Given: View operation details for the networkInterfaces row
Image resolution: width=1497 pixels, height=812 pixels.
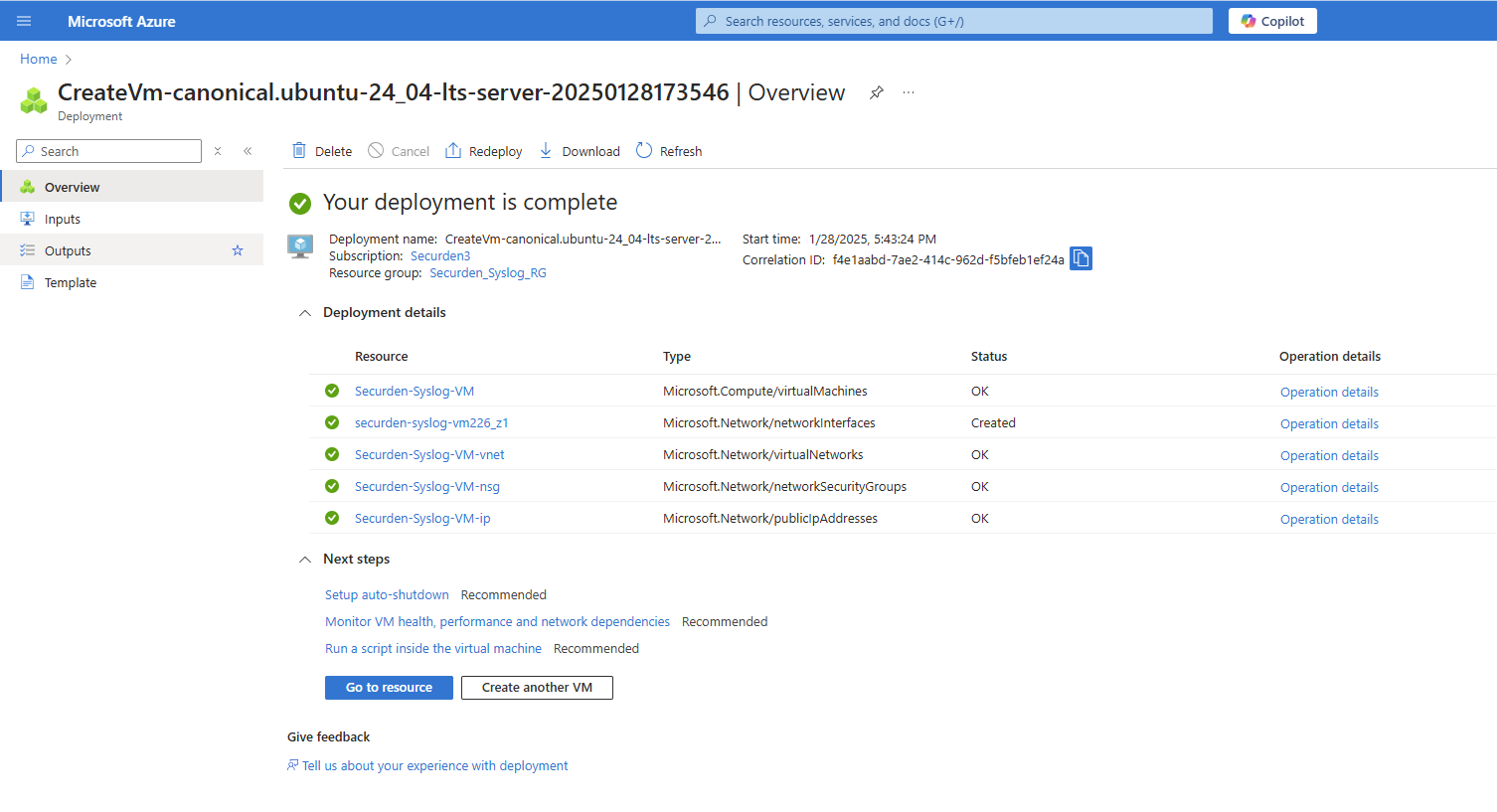Looking at the screenshot, I should tap(1329, 424).
